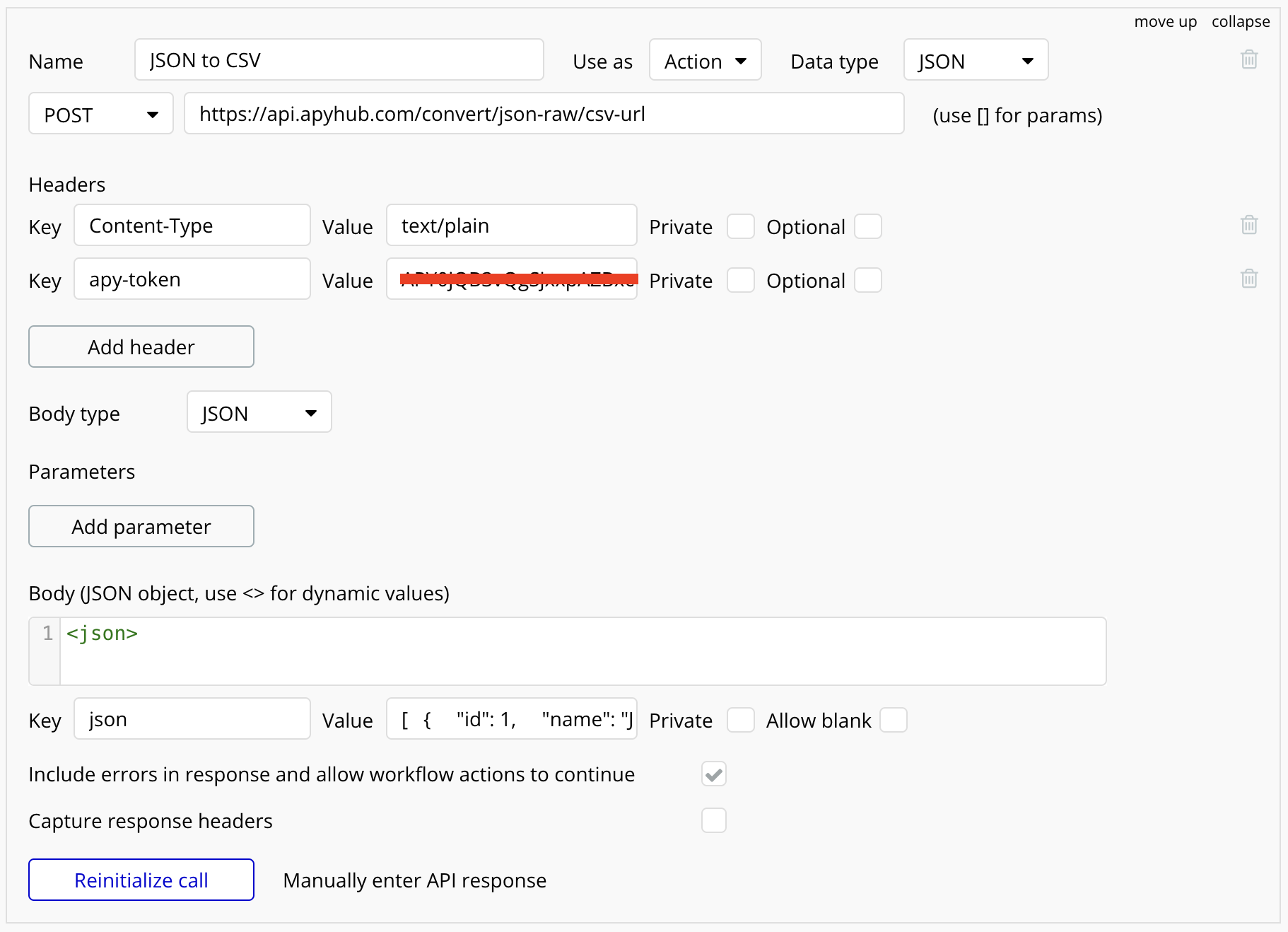Screen dimensions: 1288x932
Task: Mark Content-Type header as Private
Action: 741,226
